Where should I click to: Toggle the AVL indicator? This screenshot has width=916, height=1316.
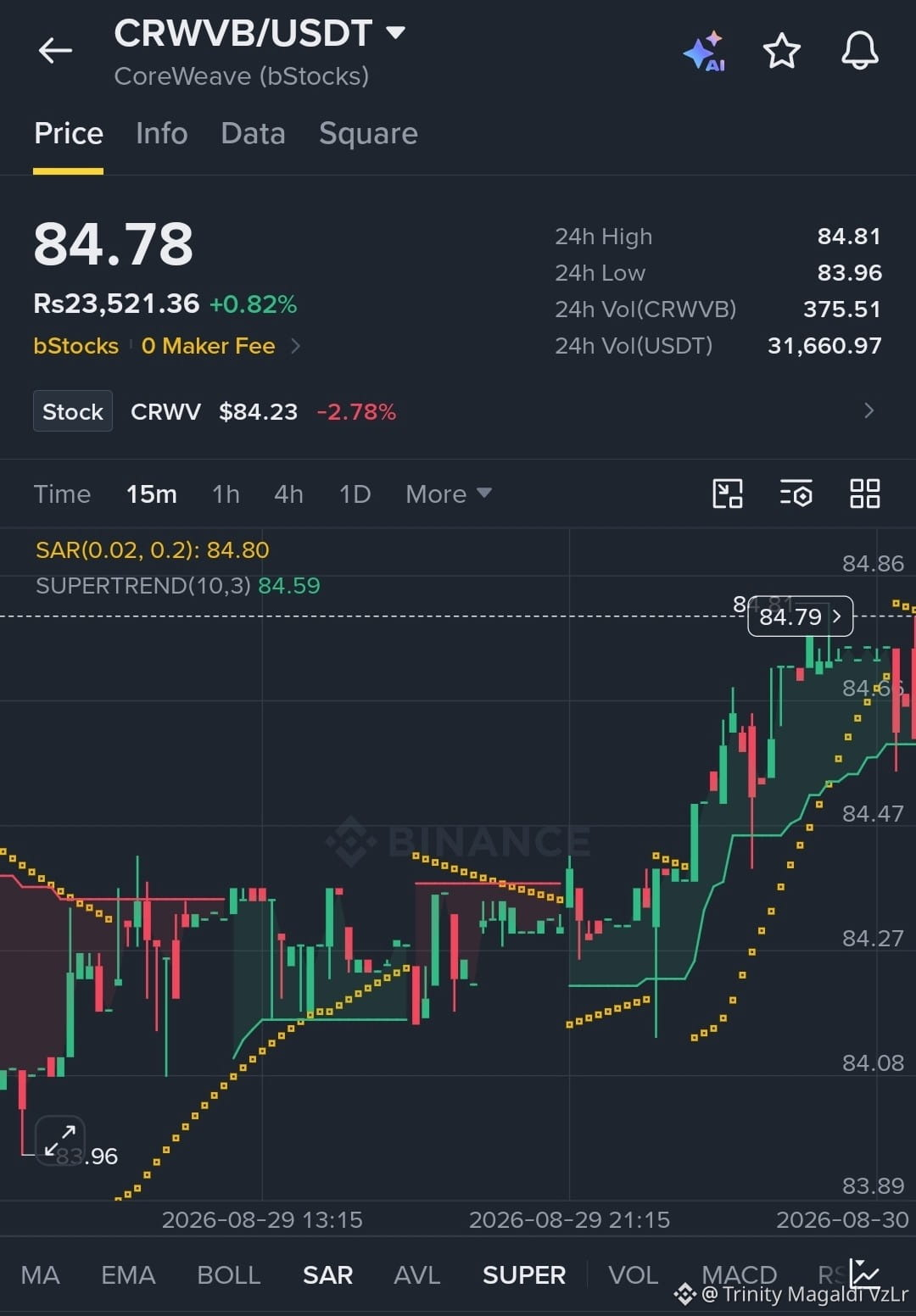tap(416, 1274)
